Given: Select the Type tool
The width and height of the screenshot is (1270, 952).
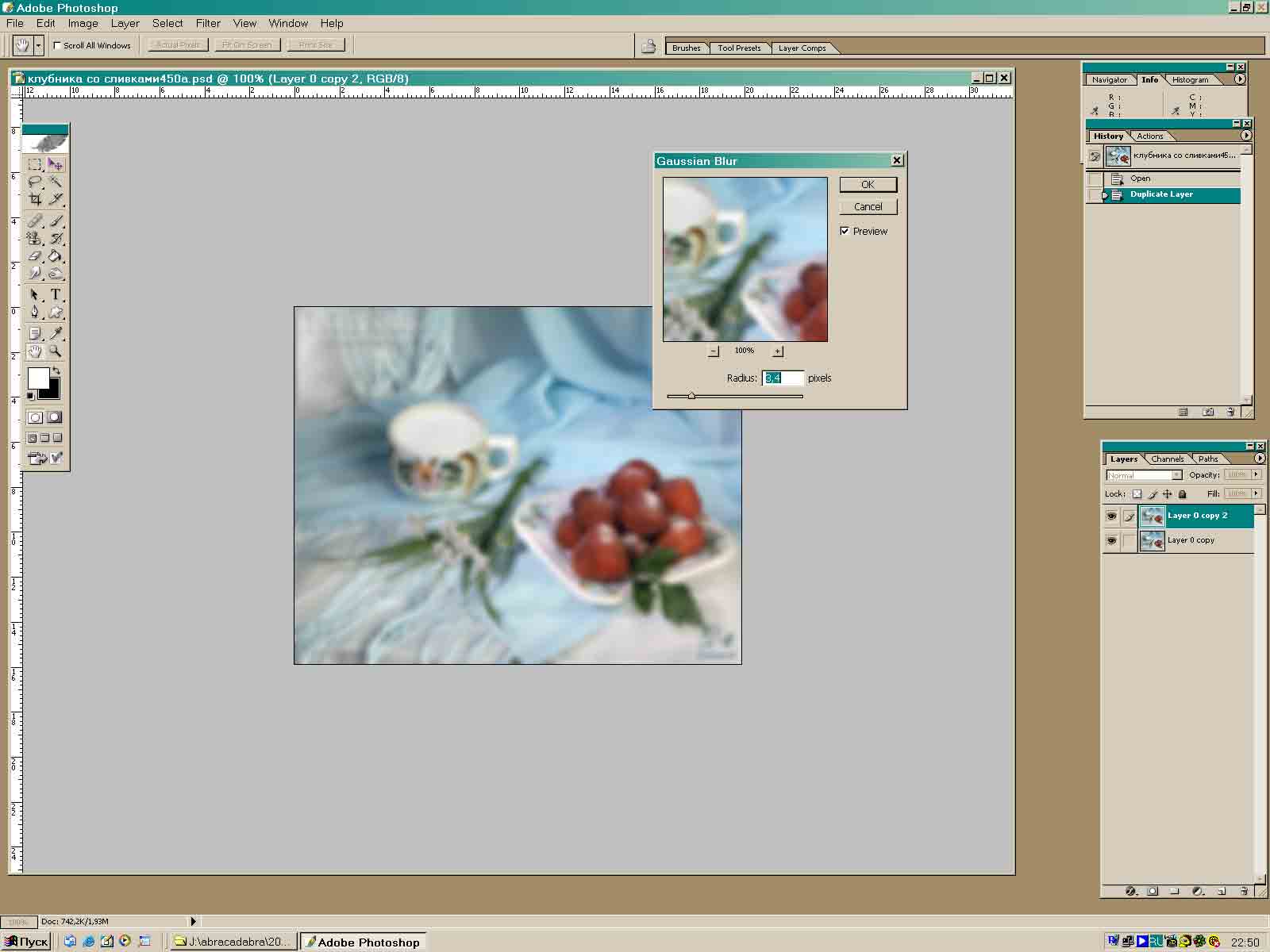Looking at the screenshot, I should 56,294.
